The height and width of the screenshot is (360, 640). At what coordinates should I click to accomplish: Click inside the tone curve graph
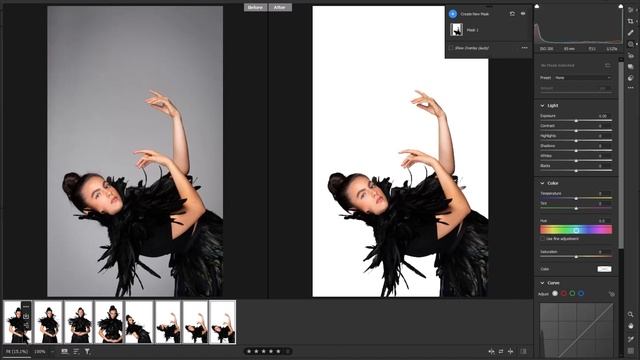tap(576, 330)
